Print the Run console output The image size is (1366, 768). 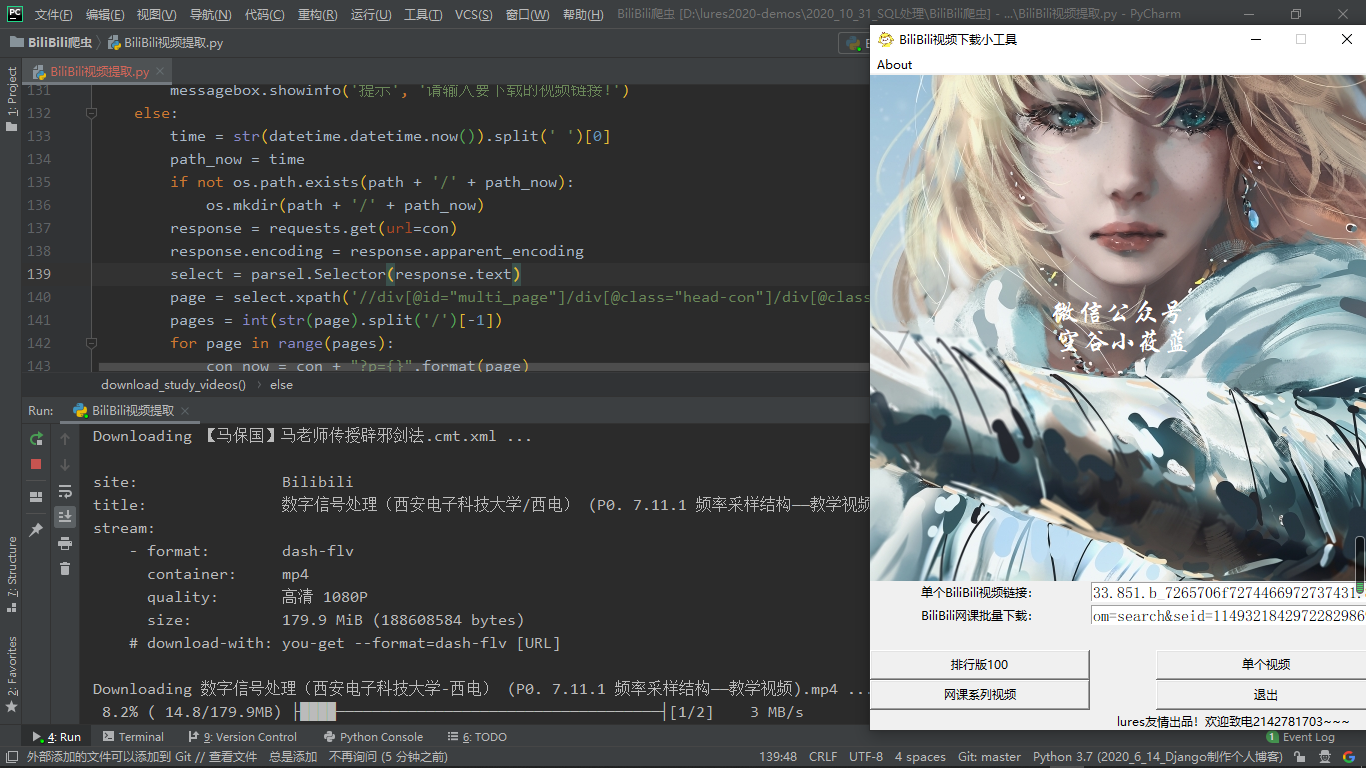click(x=65, y=543)
